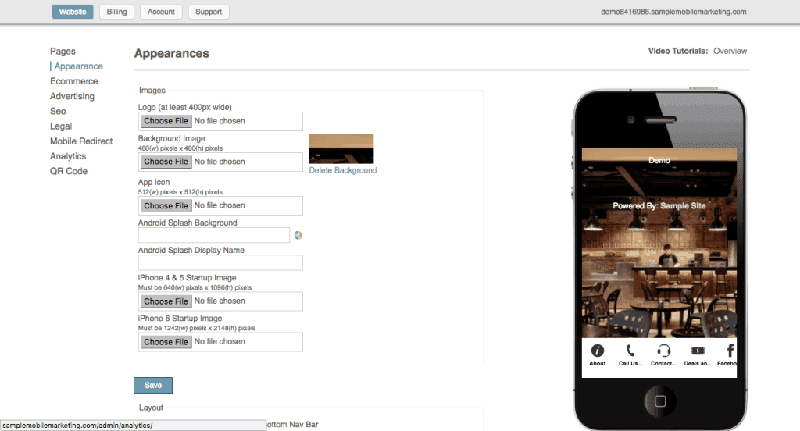
Task: Click the demo site URL in header
Action: [x=673, y=12]
